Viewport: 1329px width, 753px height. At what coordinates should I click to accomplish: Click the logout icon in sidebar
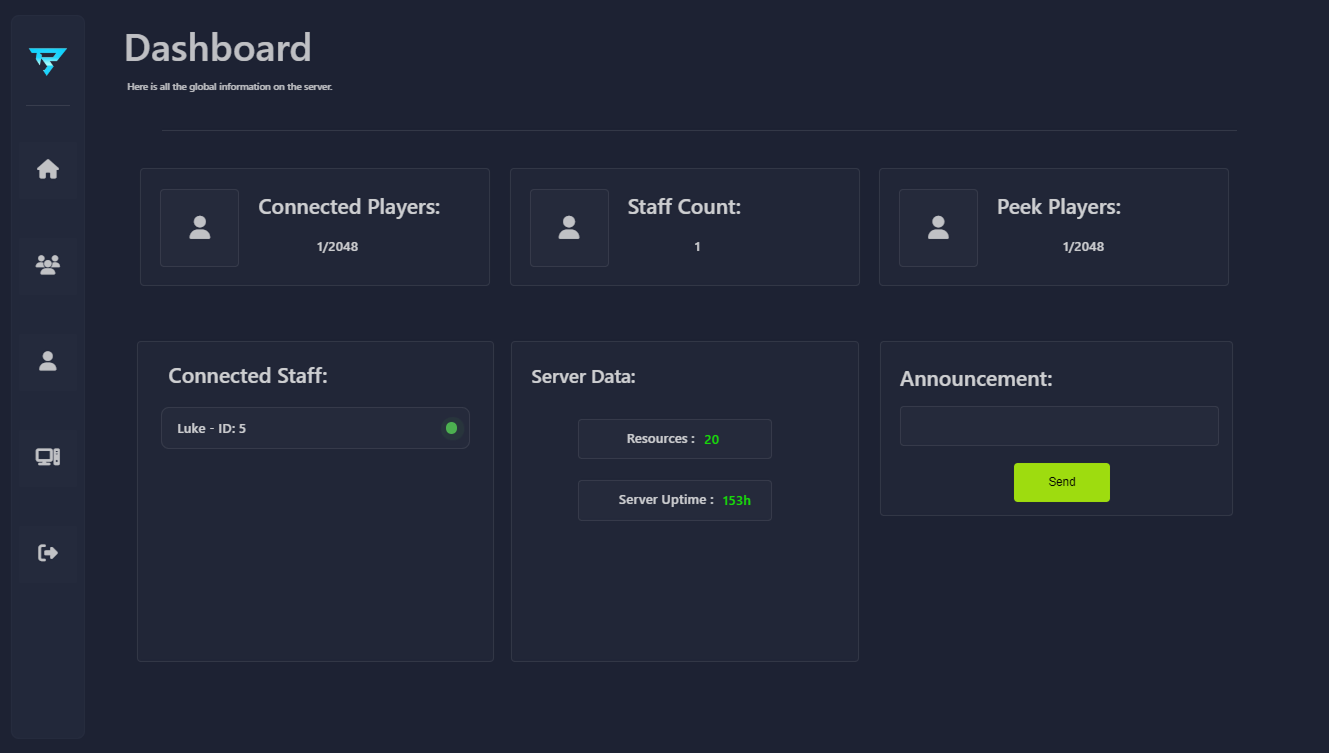[x=48, y=553]
